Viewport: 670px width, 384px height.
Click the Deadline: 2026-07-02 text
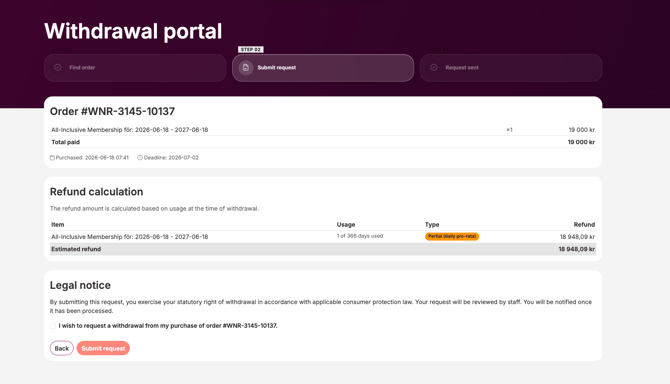tap(171, 158)
